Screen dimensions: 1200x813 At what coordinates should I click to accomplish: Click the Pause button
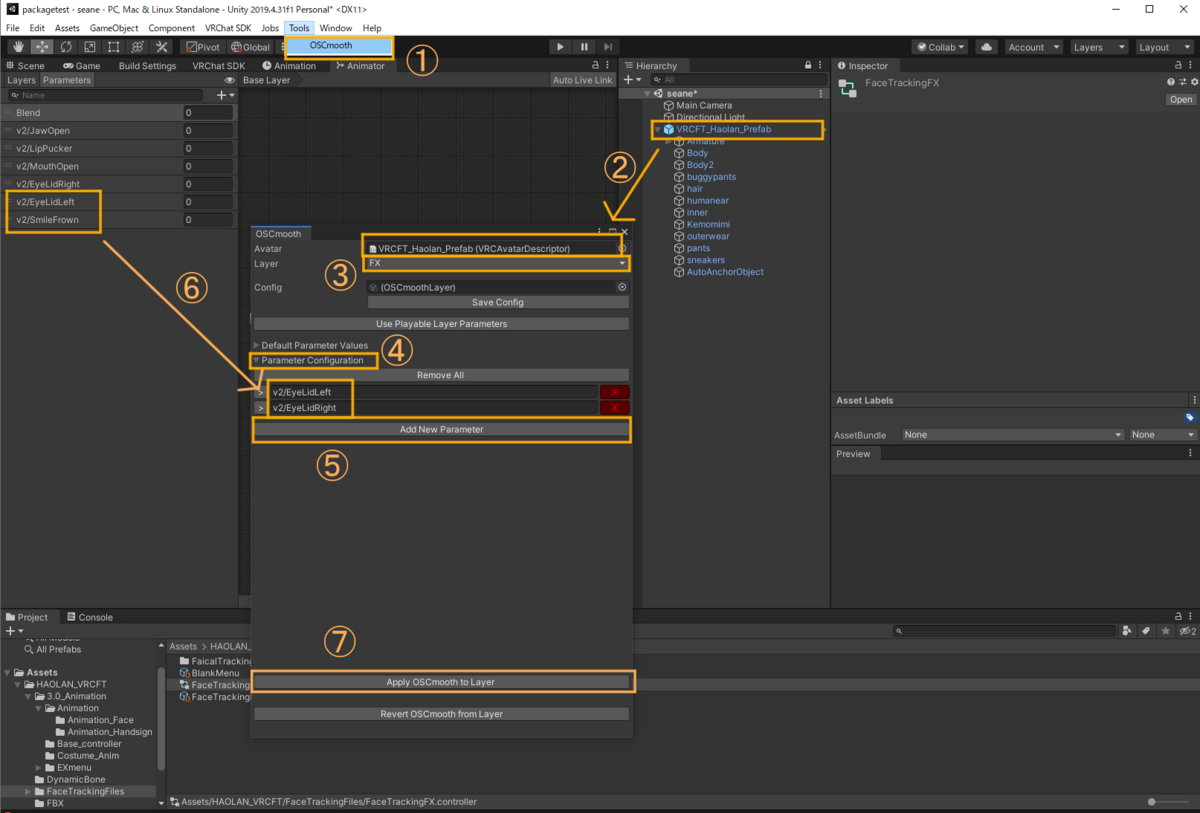[x=584, y=47]
